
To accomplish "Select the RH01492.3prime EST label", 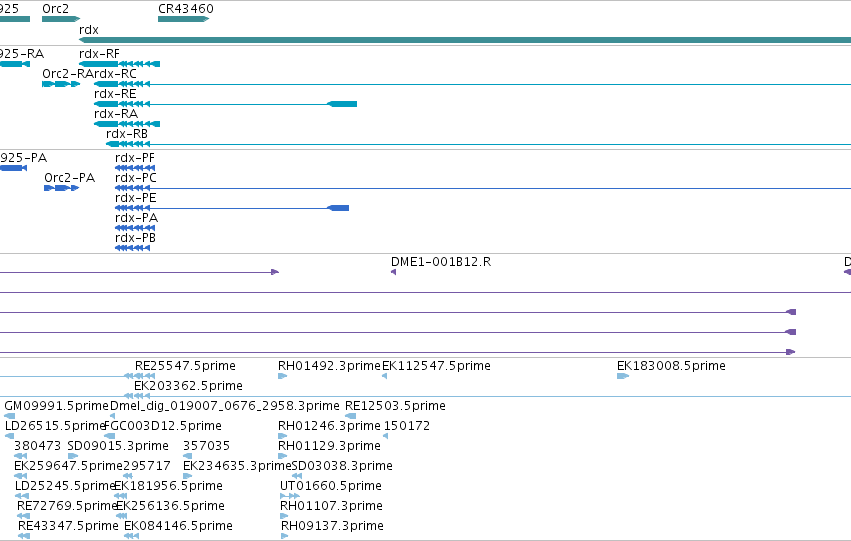I will click(x=329, y=366).
